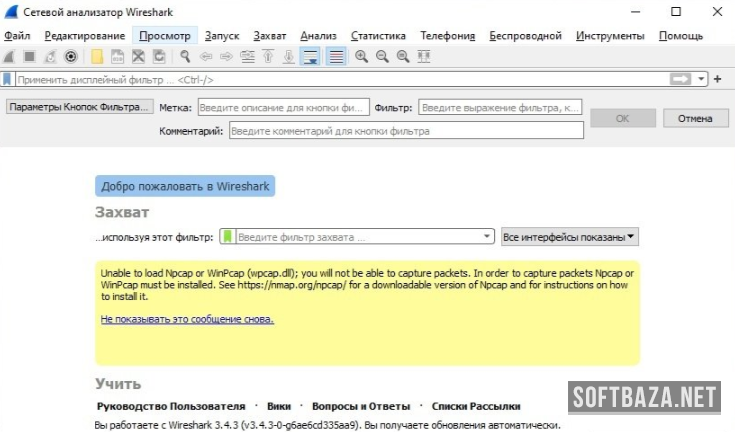Click the resize columns toolbar icon
Viewport: 735px width, 432px height.
(x=424, y=56)
